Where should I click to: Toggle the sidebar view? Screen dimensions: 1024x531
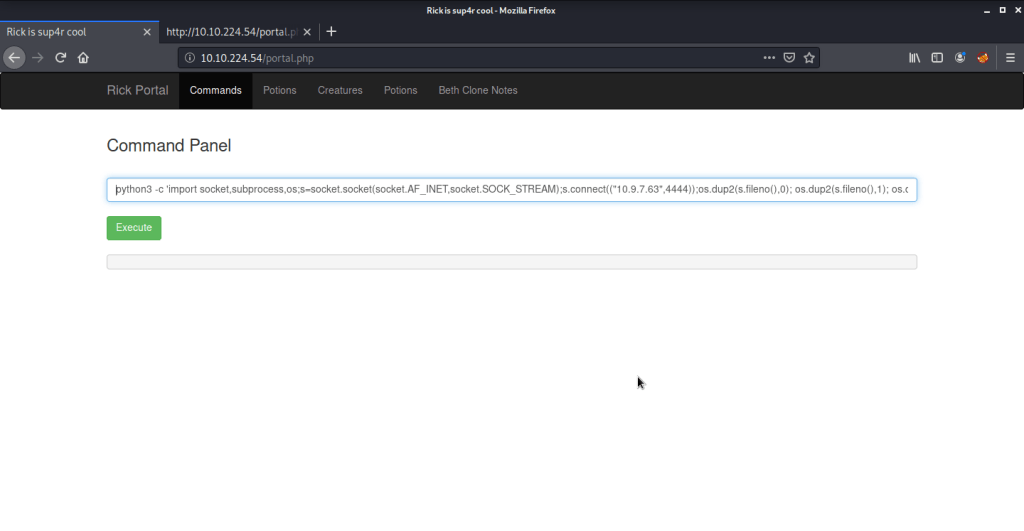point(937,58)
